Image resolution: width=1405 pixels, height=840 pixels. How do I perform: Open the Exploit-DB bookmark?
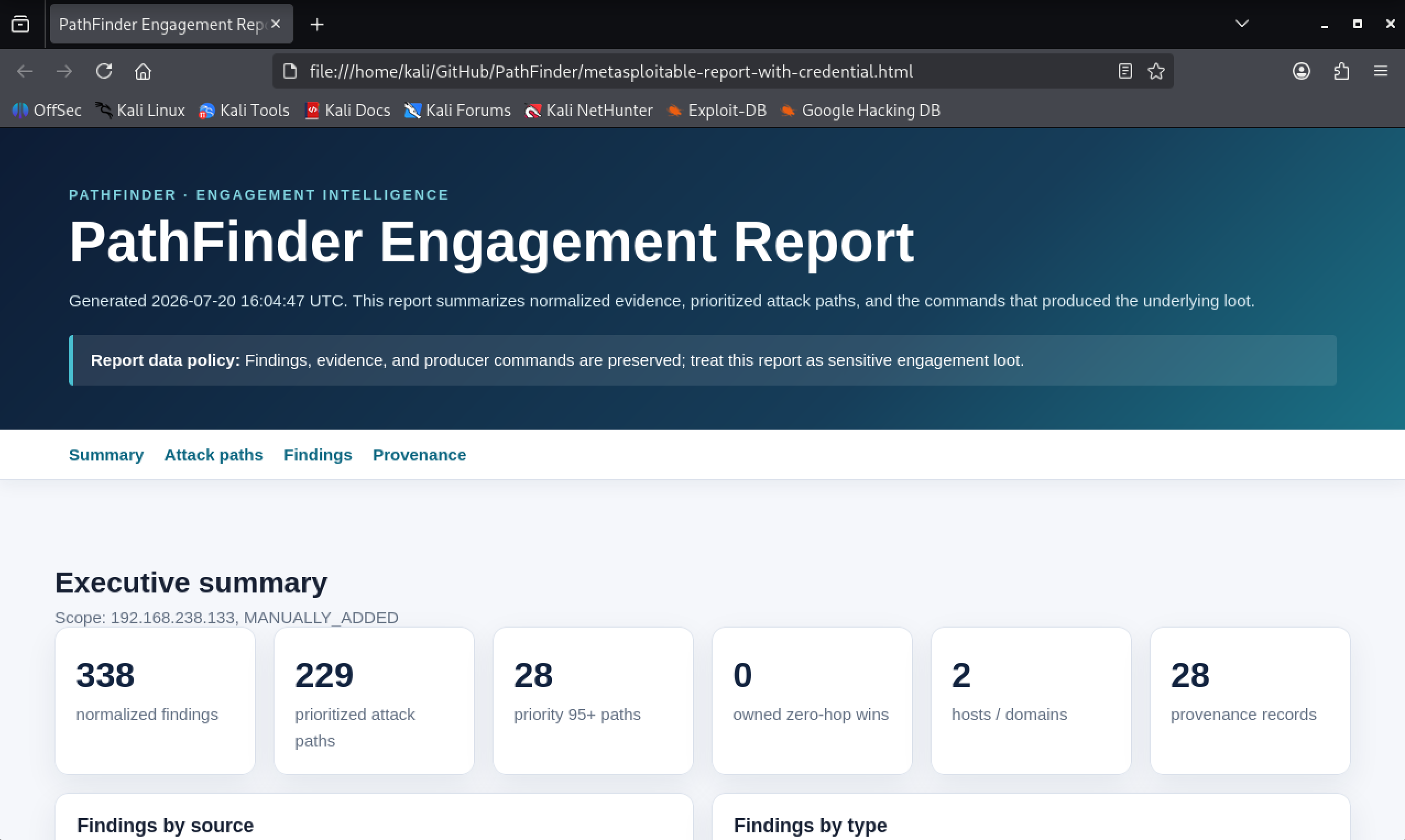point(717,111)
